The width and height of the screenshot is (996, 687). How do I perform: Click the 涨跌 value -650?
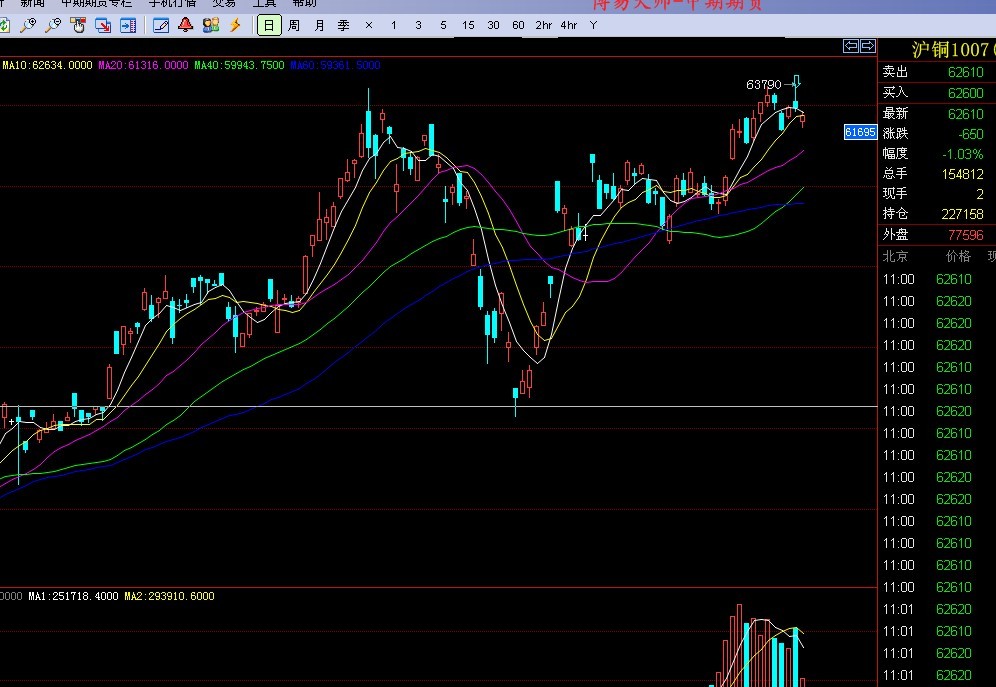971,135
